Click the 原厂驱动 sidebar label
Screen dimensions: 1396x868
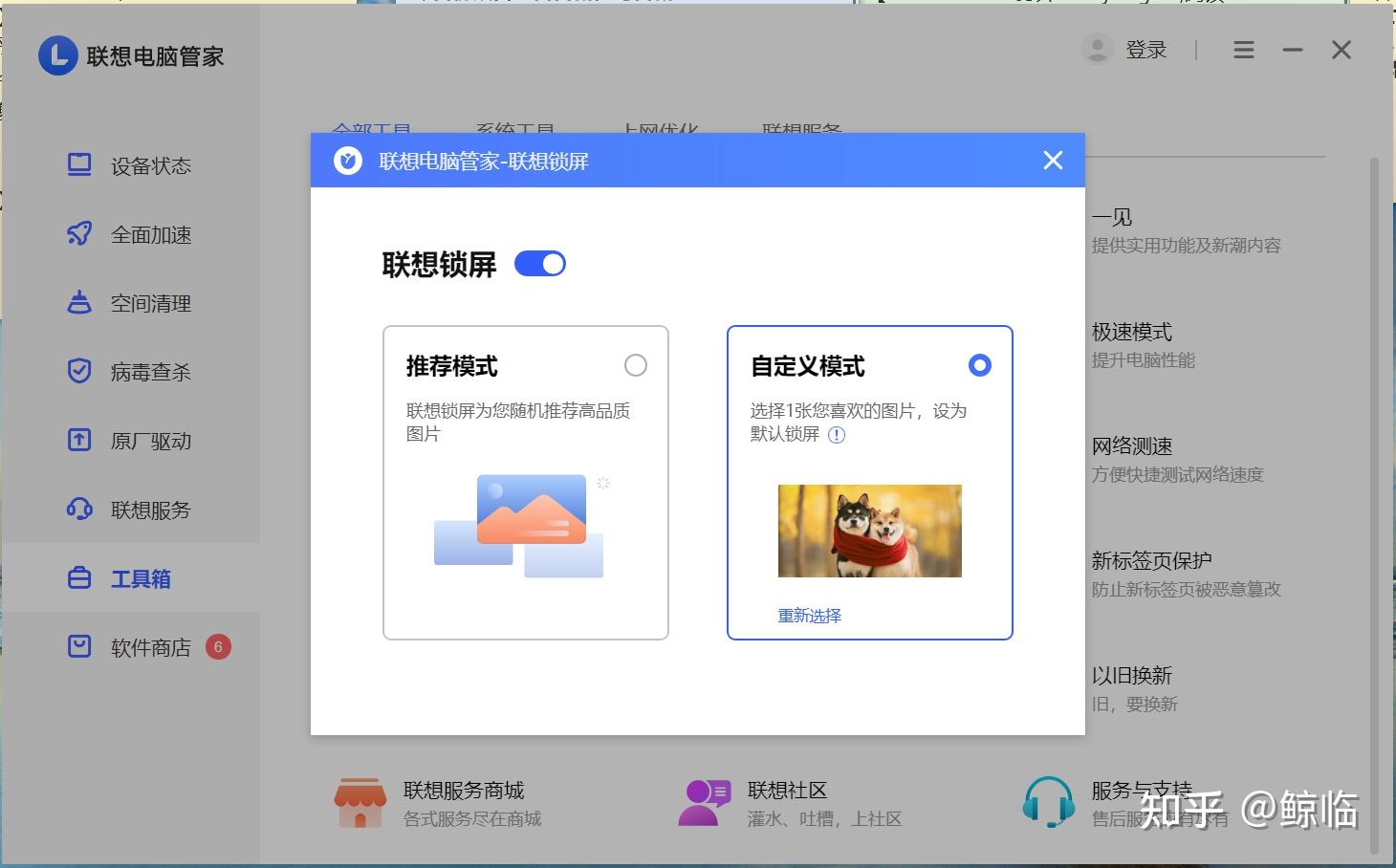[x=151, y=441]
